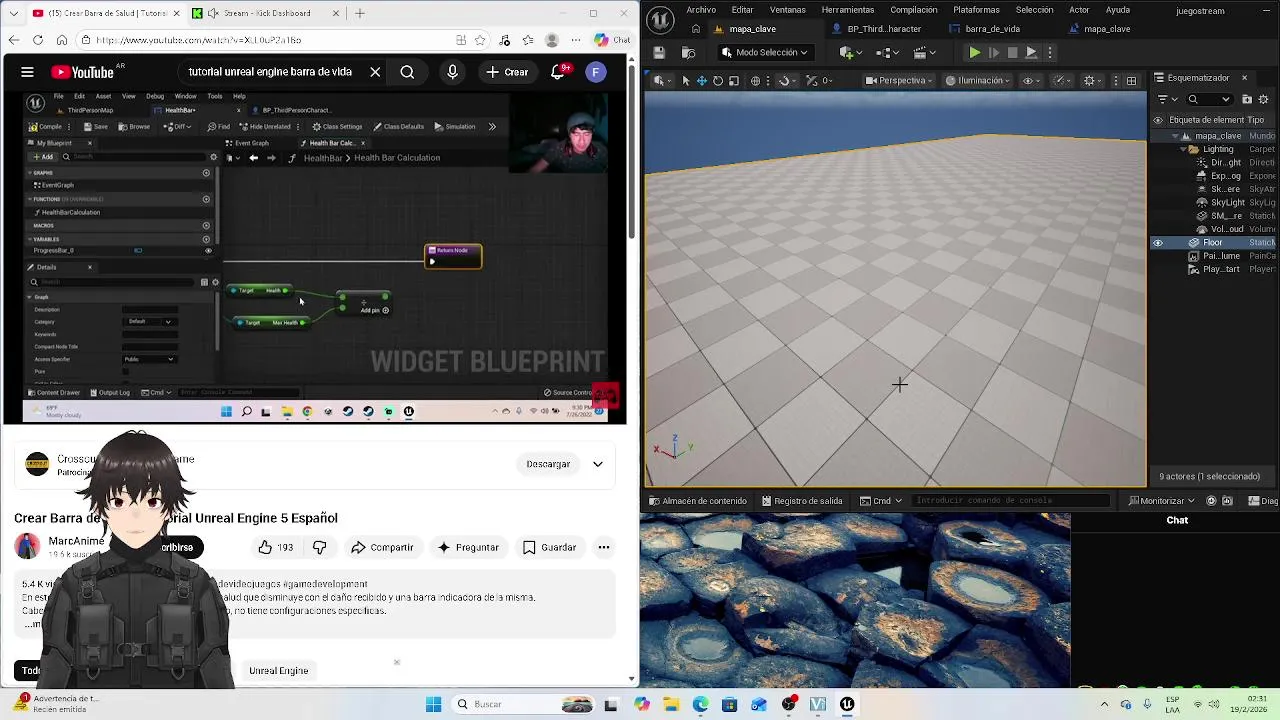The height and width of the screenshot is (720, 1280).
Task: Click the YouTube Crear button
Action: point(507,72)
